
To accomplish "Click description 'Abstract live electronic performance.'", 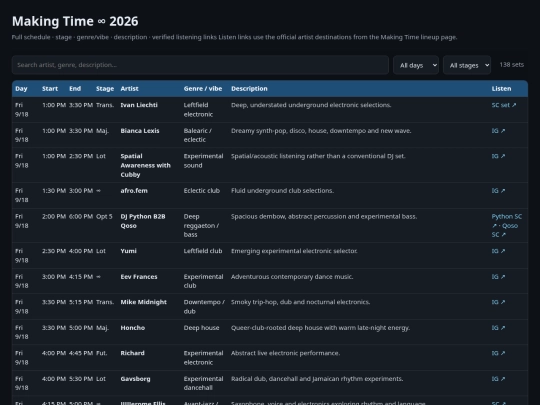I will [x=285, y=353].
